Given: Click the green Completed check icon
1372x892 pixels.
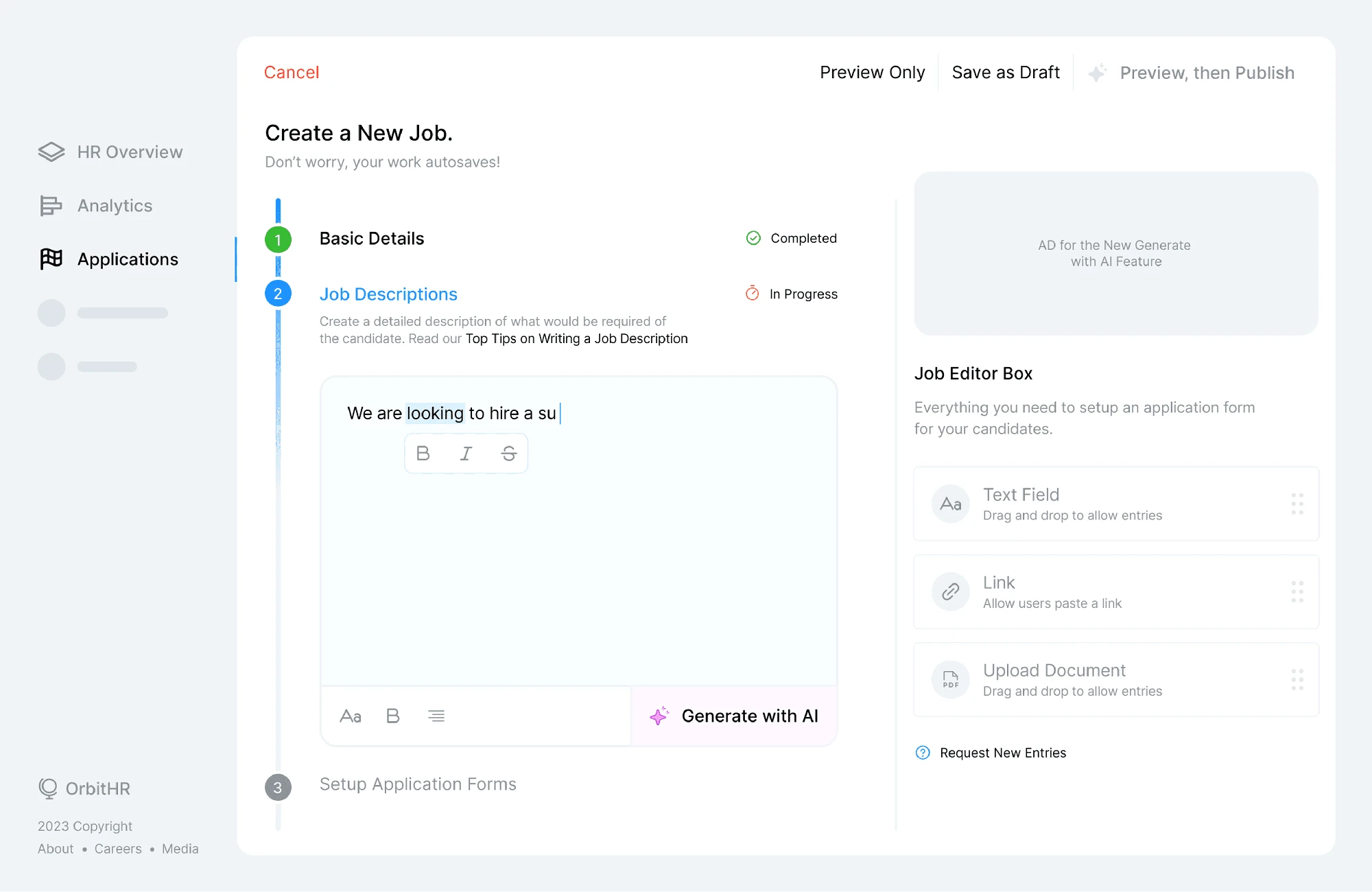Looking at the screenshot, I should coord(753,238).
